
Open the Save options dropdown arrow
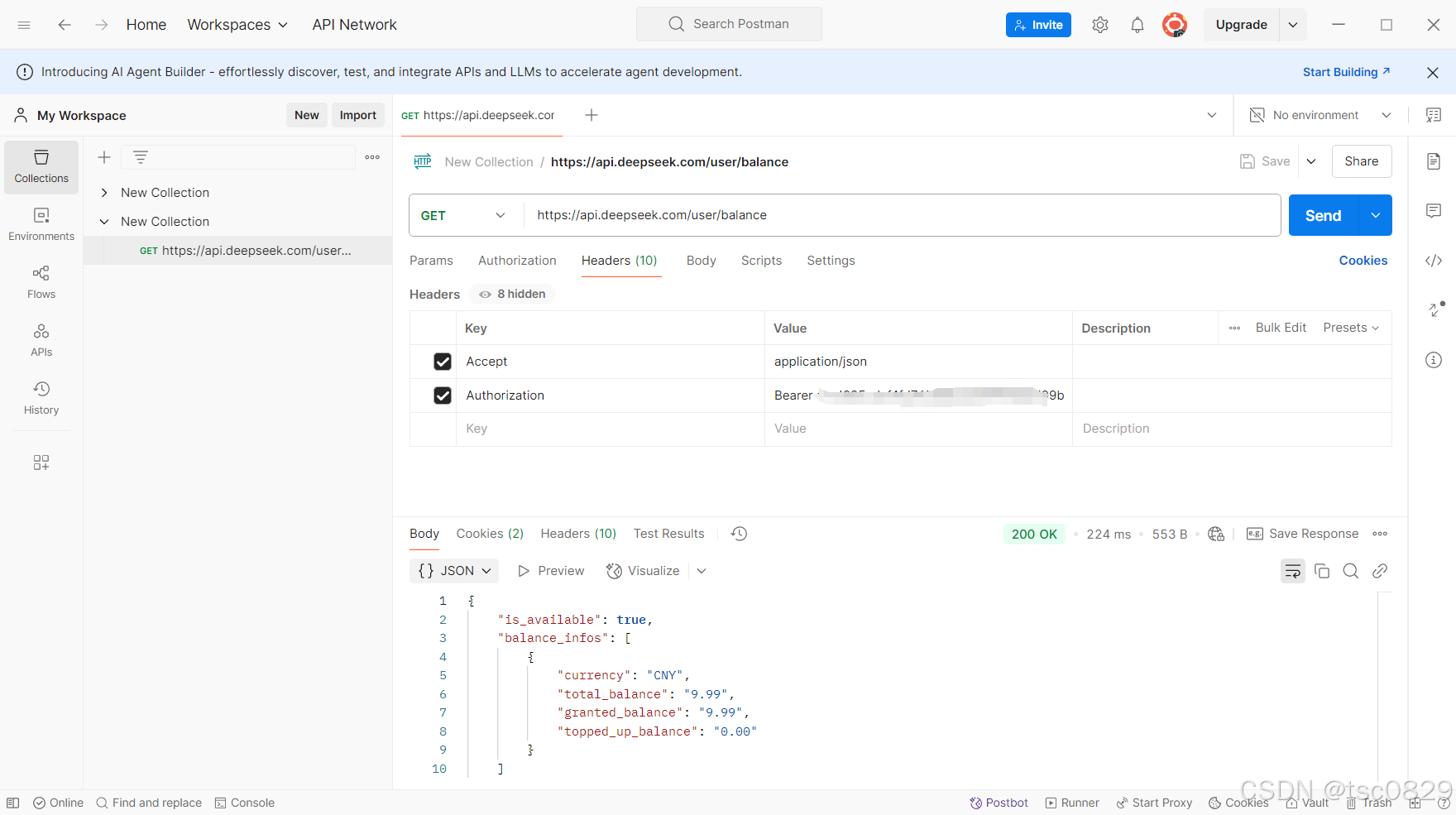pyautogui.click(x=1311, y=161)
